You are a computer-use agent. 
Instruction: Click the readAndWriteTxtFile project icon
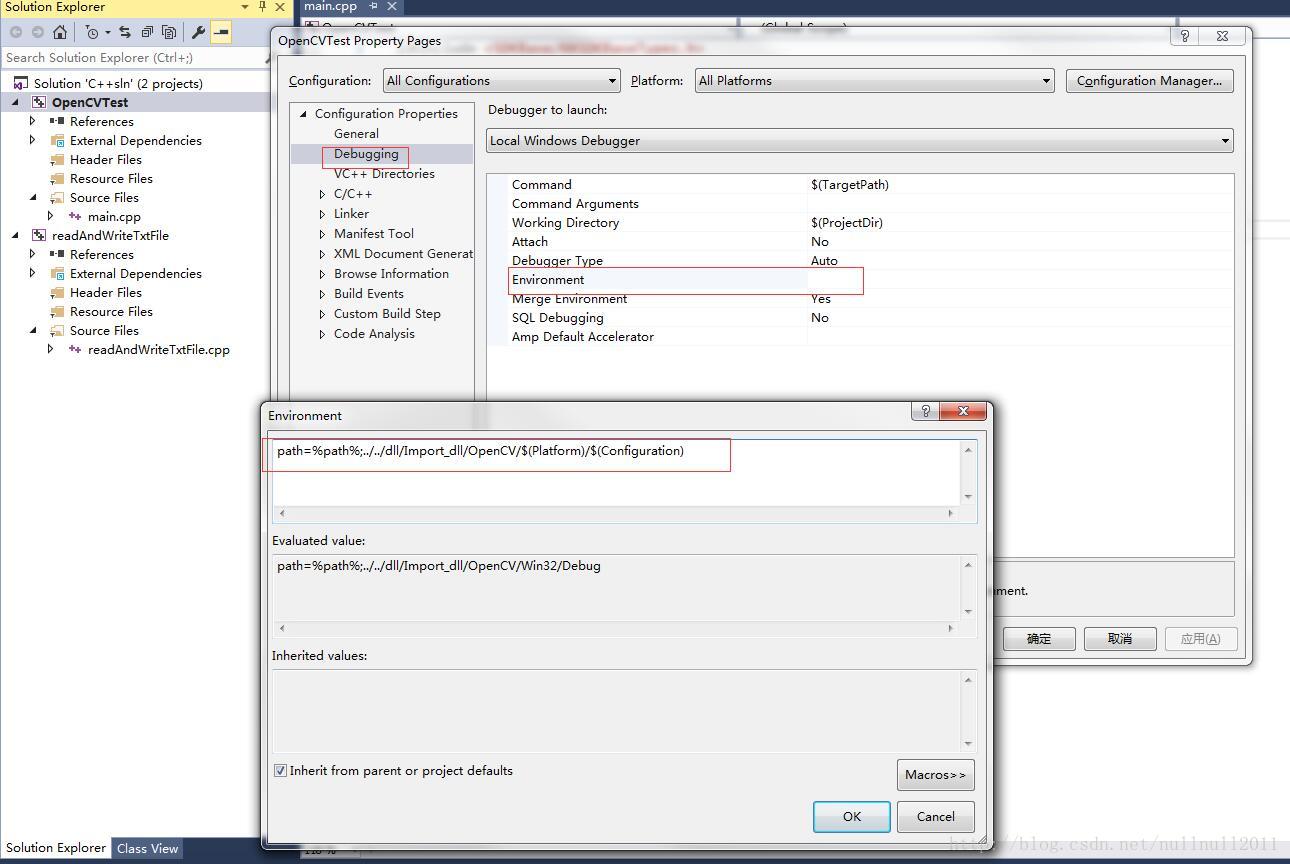39,235
